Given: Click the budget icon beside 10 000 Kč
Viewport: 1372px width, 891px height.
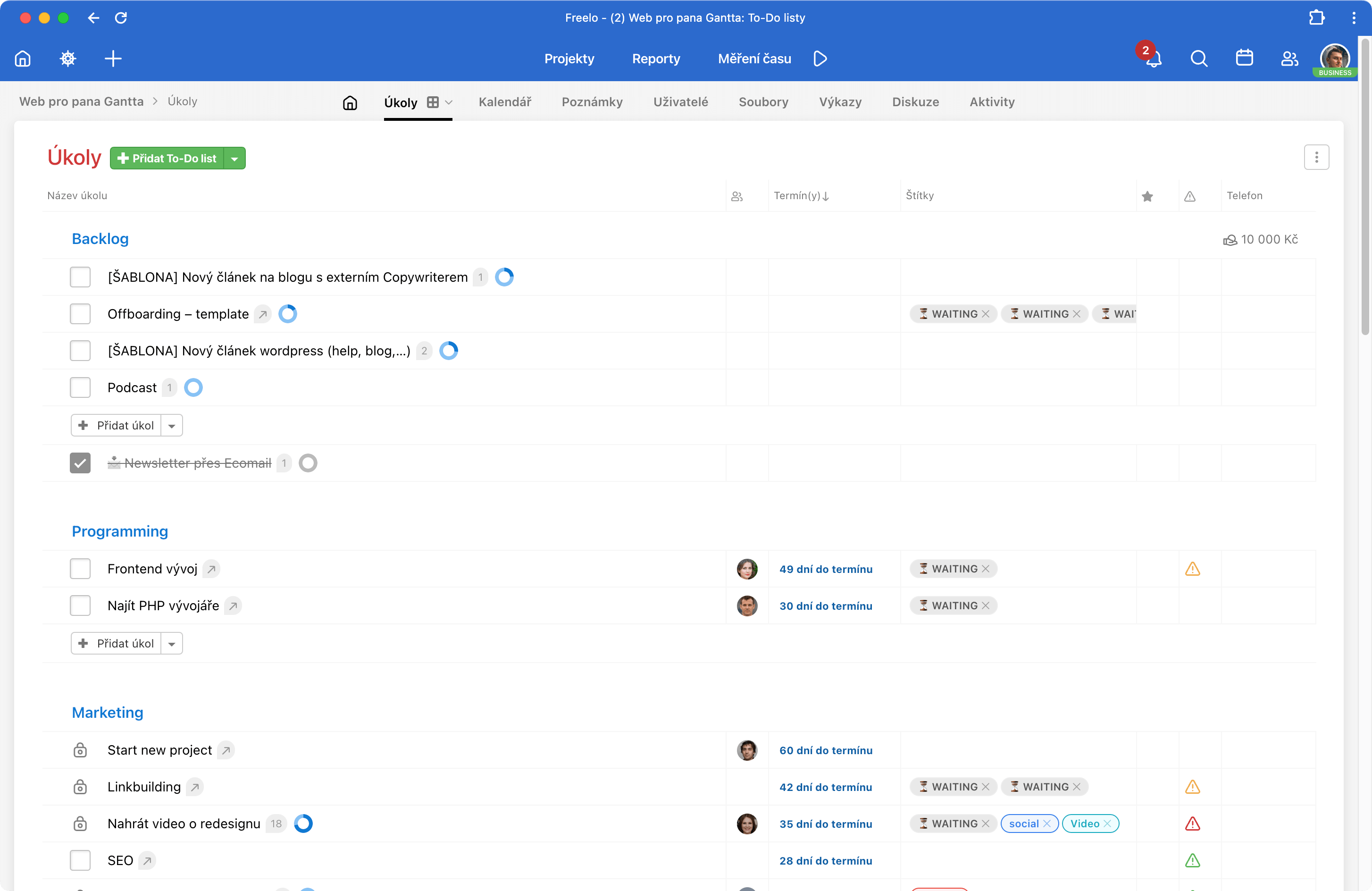Looking at the screenshot, I should tap(1230, 240).
